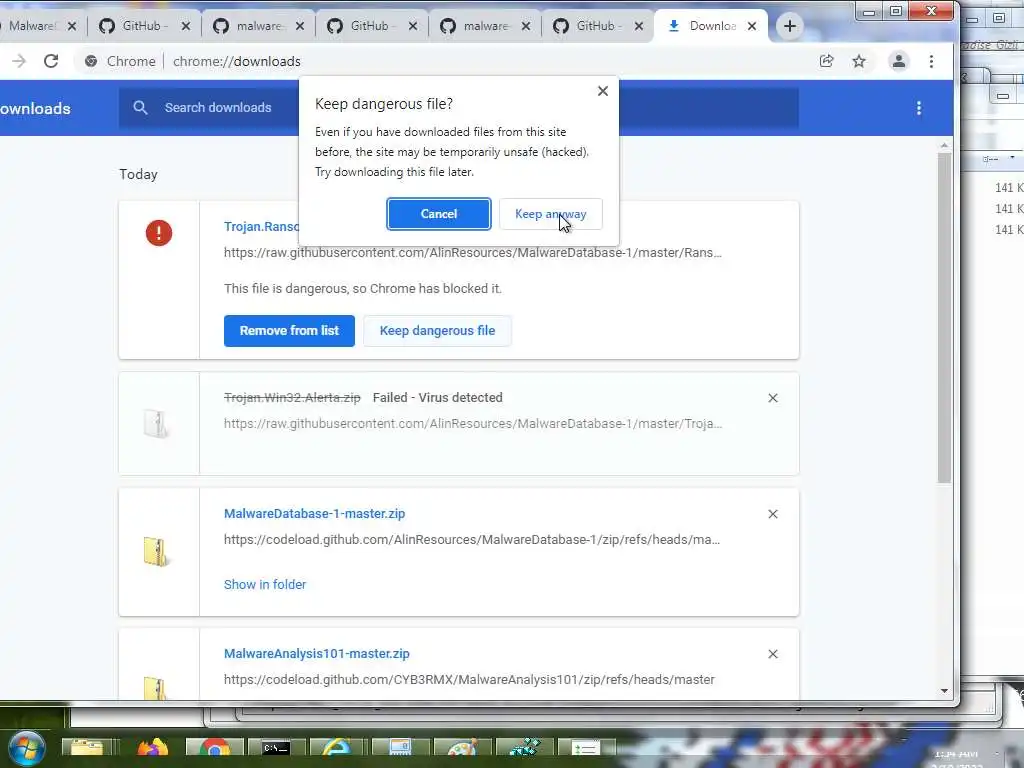Click the red danger warning icon
1024x768 pixels.
tap(159, 233)
